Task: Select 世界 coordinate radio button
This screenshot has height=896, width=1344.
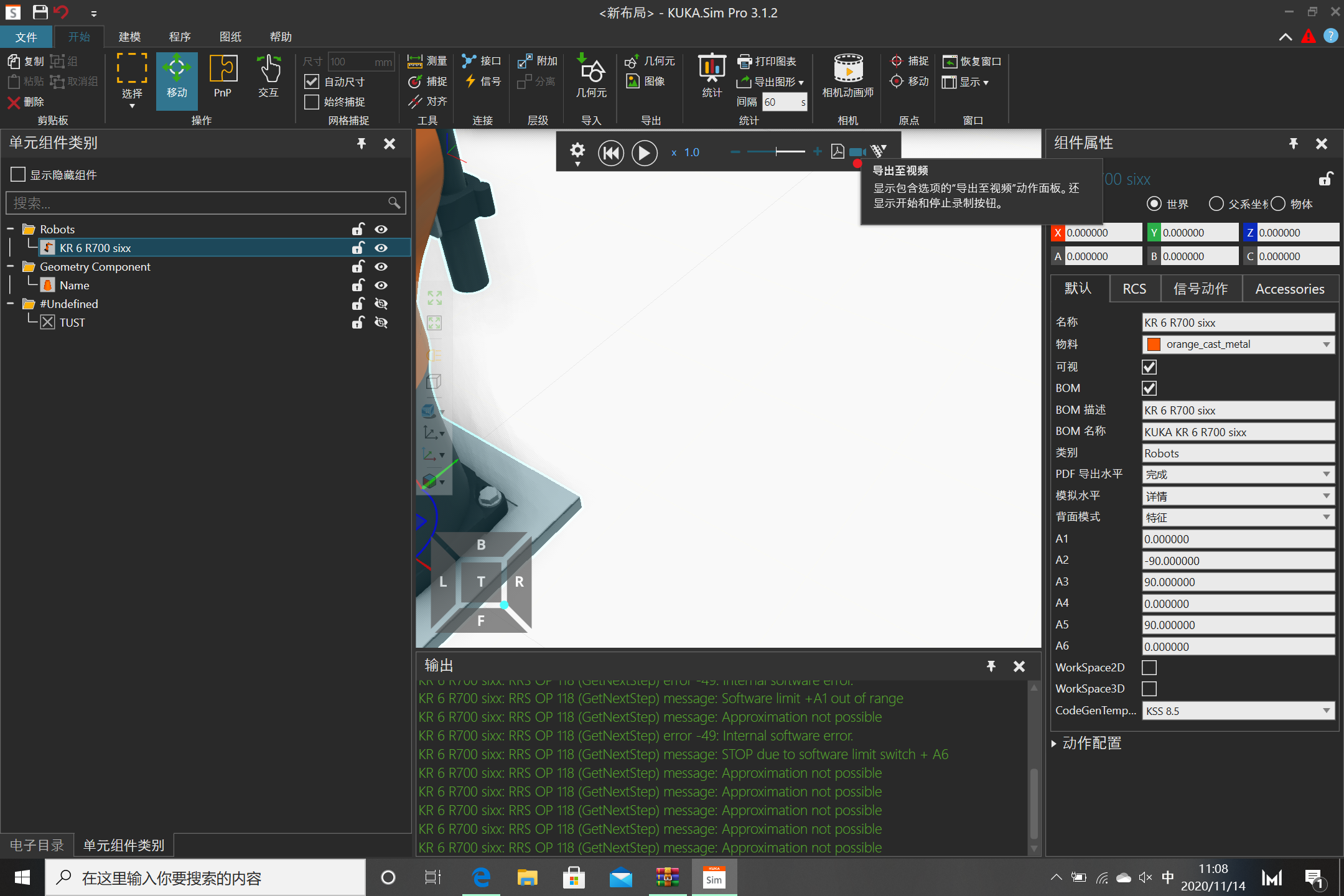Action: point(1154,203)
